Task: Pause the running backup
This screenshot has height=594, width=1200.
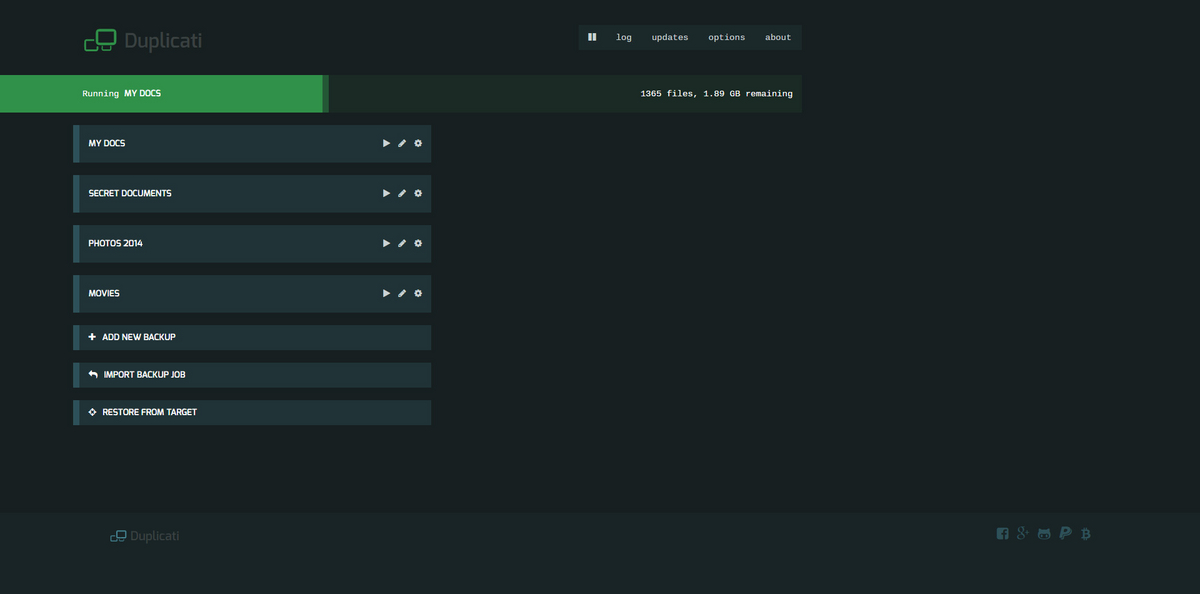Action: tap(592, 37)
